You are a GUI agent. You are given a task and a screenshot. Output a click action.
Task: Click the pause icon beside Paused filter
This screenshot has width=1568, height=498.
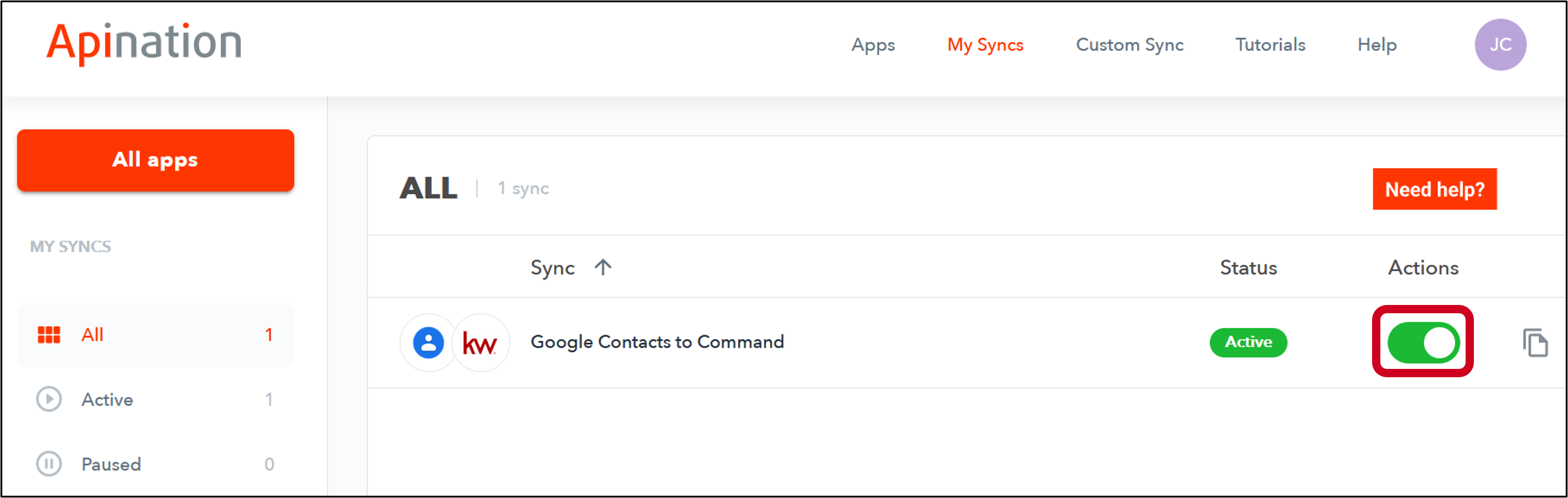[49, 464]
